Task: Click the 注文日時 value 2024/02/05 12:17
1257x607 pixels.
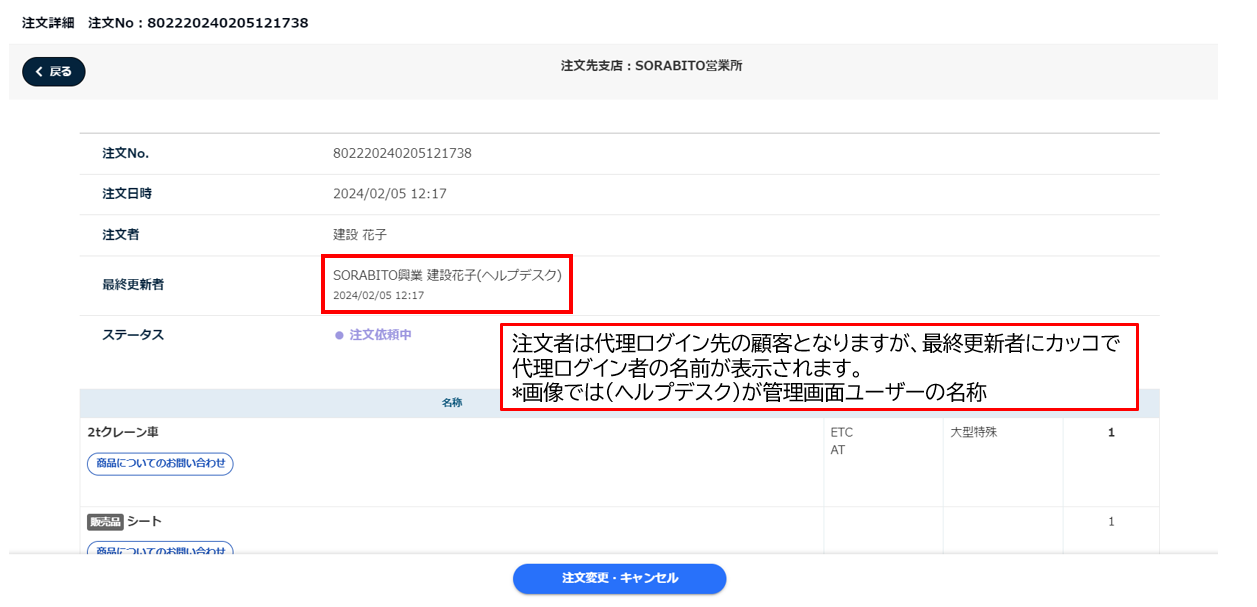Action: (389, 194)
